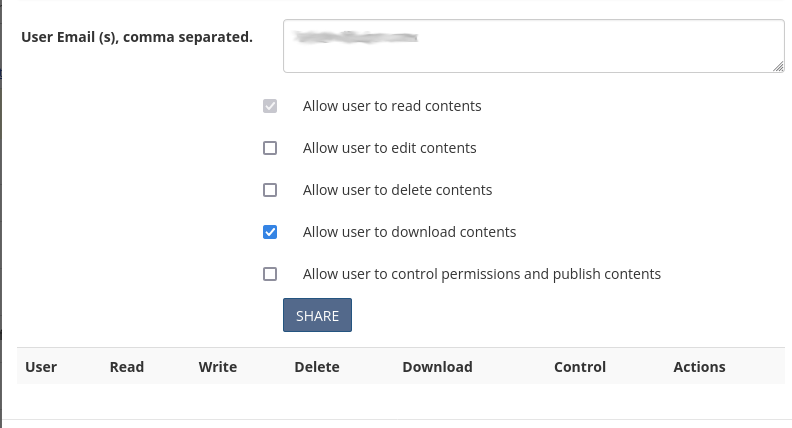Select the Download column header
Screen dimensions: 792x428
point(437,367)
